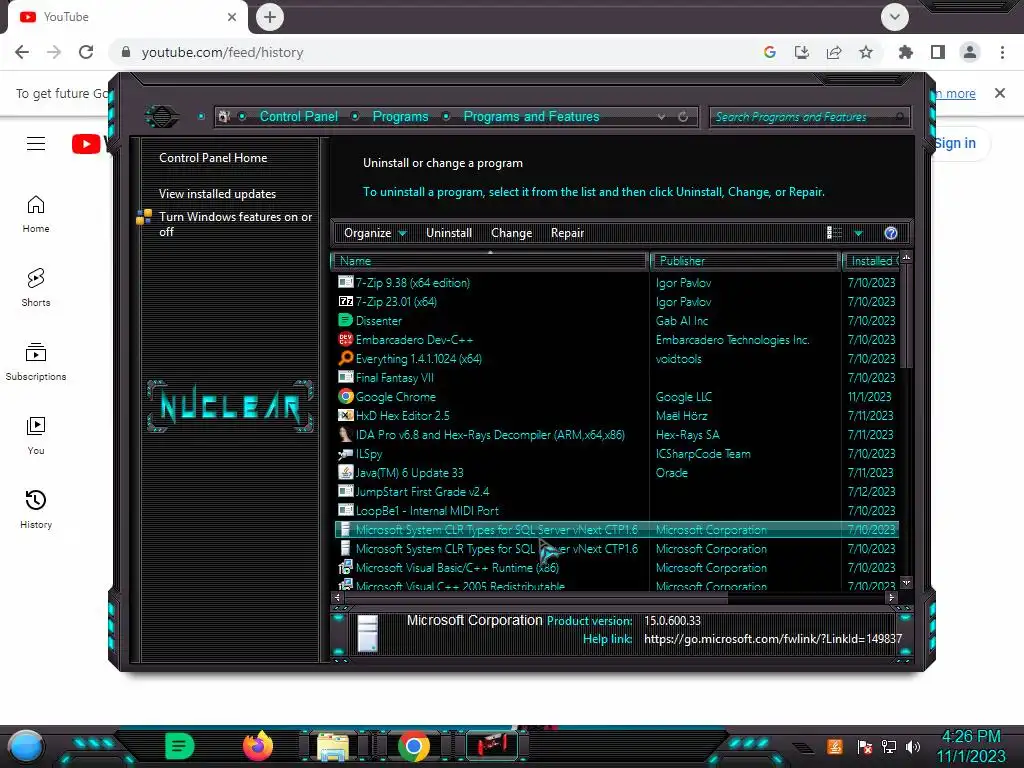Sort by the Publisher column header

click(745, 261)
